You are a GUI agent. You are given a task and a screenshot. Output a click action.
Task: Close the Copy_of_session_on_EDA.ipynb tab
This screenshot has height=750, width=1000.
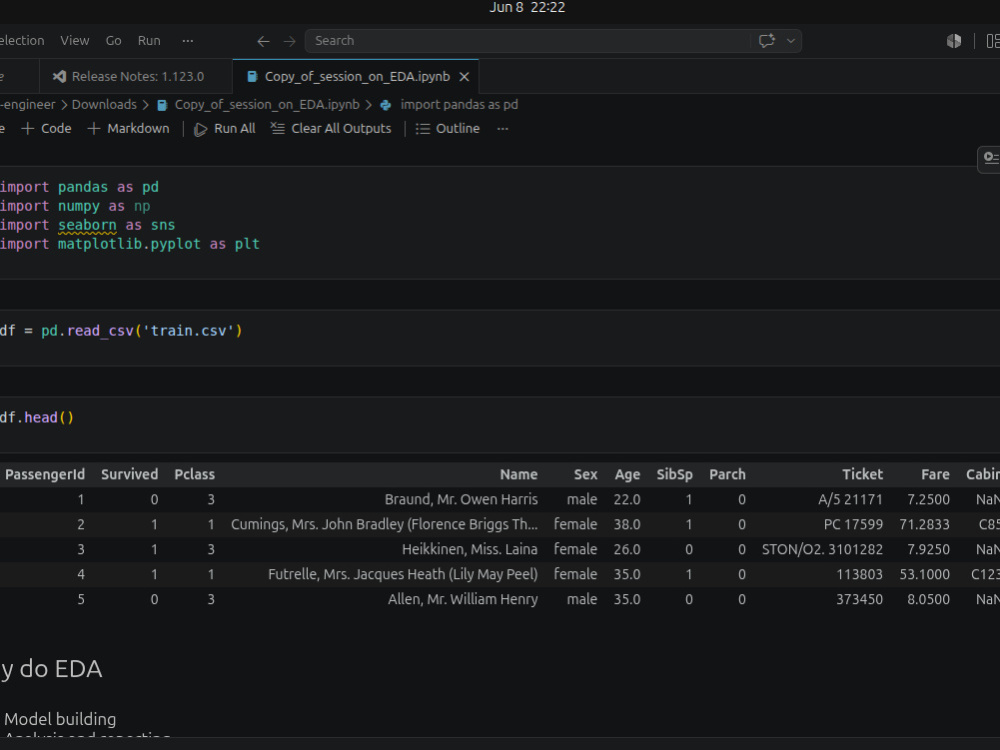(x=464, y=77)
